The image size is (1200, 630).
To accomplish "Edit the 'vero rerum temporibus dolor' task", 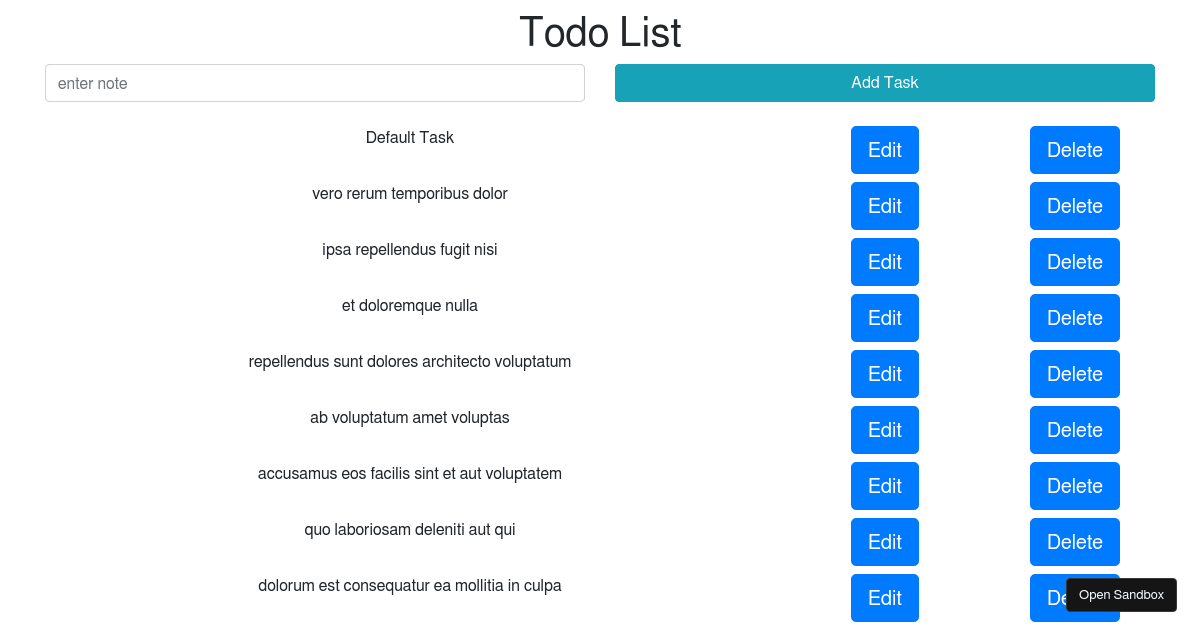I will [884, 206].
